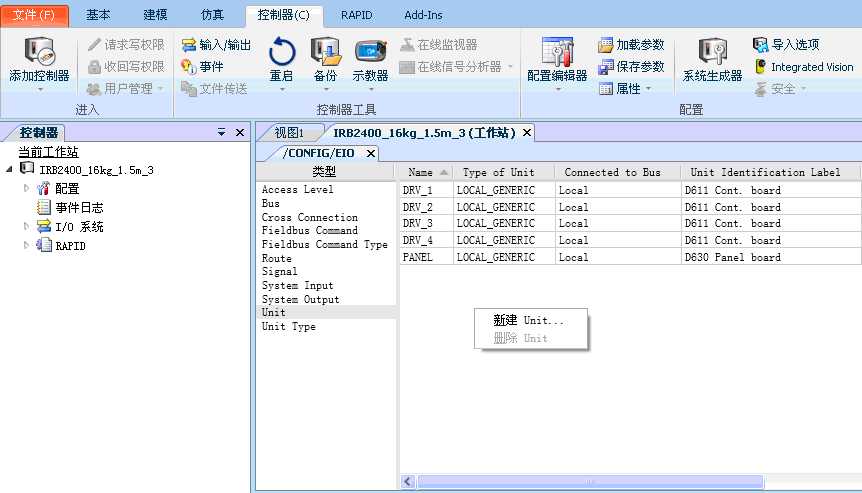Switch to the RAPID ribbon tab
Image resolution: width=862 pixels, height=493 pixels.
pyautogui.click(x=356, y=15)
